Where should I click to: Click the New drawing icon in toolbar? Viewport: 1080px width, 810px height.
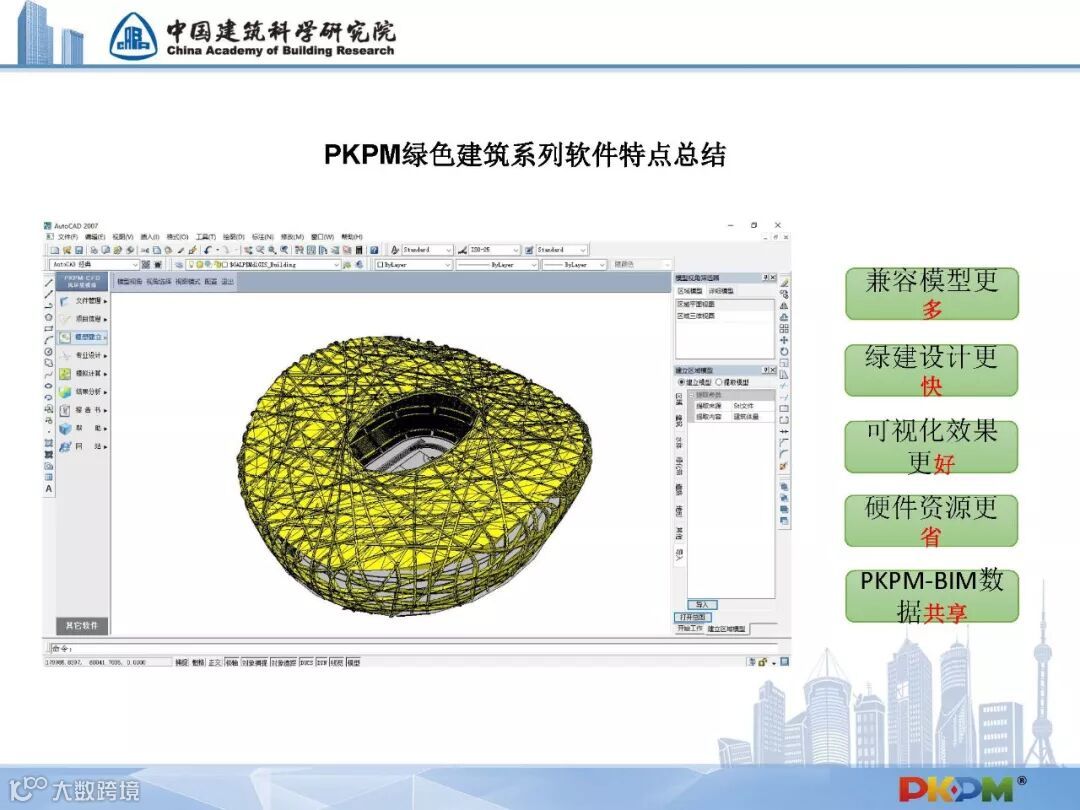pyautogui.click(x=54, y=250)
